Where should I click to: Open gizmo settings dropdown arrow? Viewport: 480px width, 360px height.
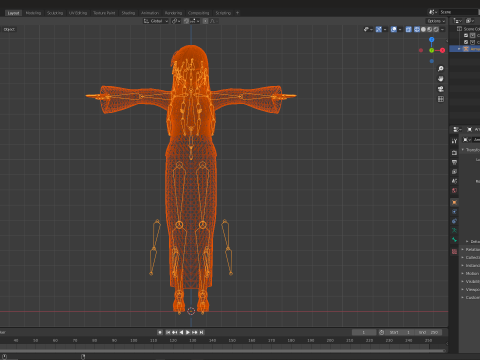coord(385,29)
